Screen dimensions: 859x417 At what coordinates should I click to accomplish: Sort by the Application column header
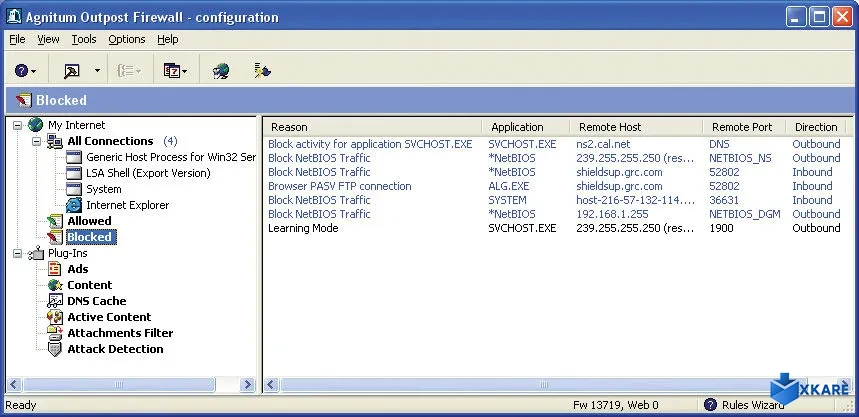click(x=526, y=127)
